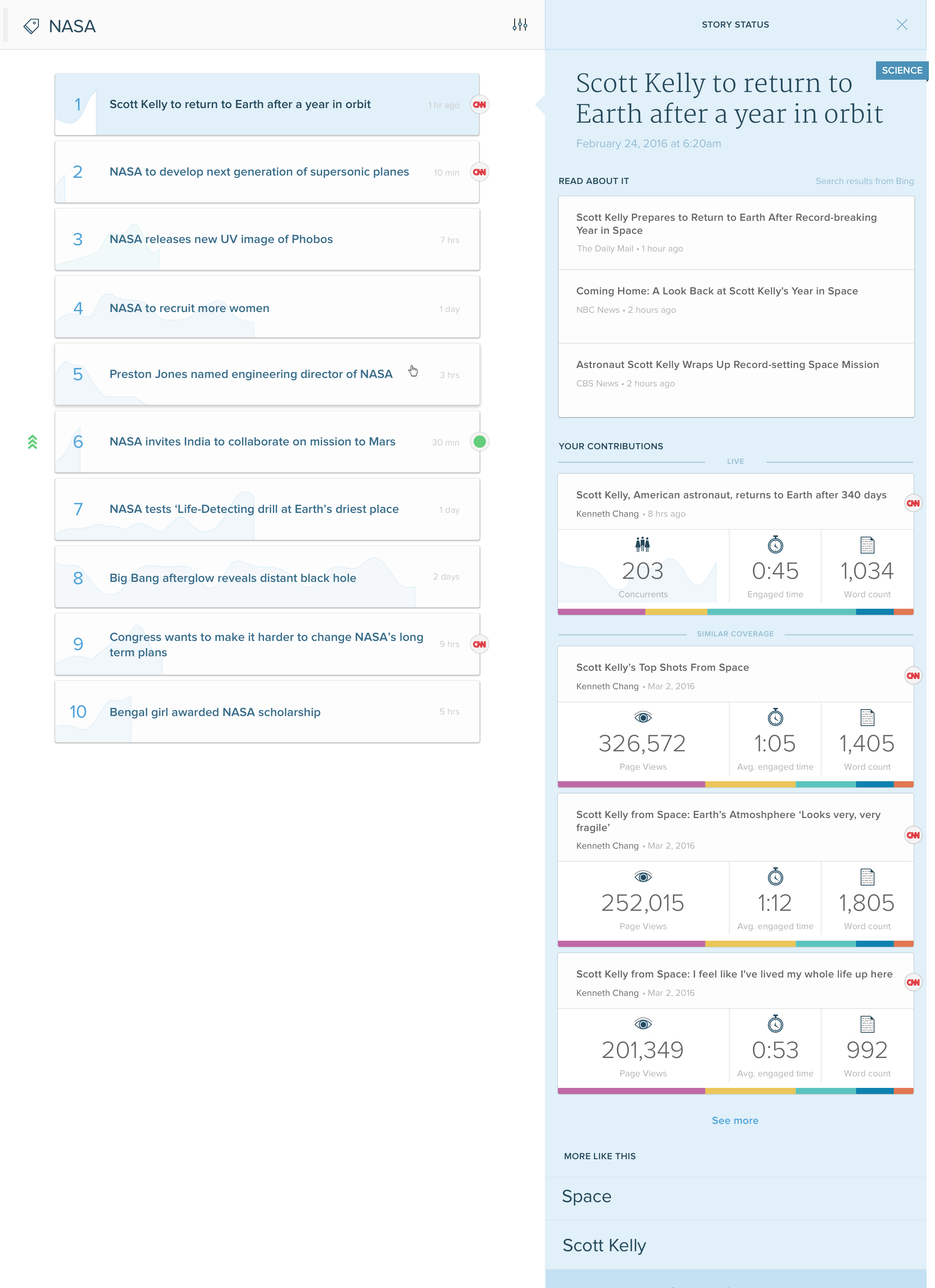
Task: Close the Story Status panel
Action: (x=902, y=25)
